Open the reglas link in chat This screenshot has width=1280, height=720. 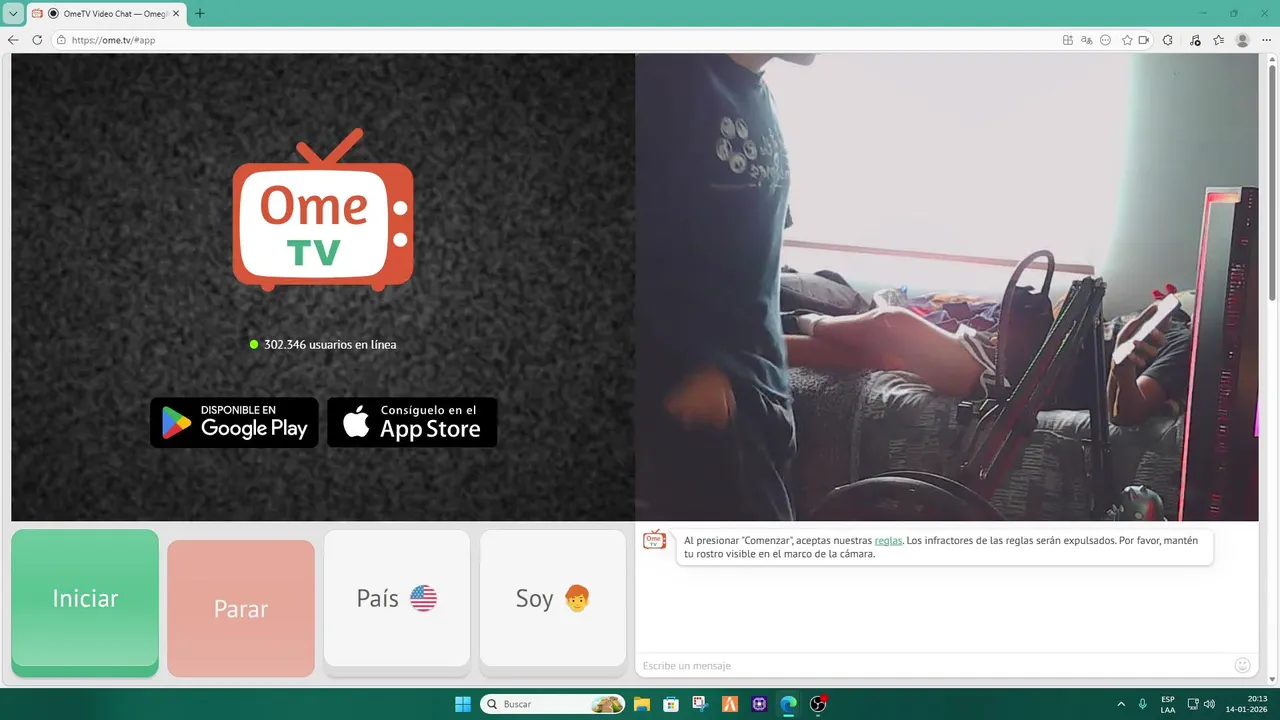pos(888,541)
